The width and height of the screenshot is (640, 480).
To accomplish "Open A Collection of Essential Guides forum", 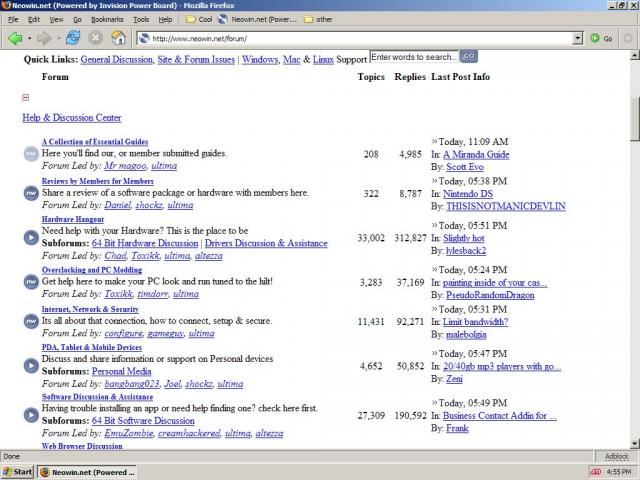I will 95,142.
